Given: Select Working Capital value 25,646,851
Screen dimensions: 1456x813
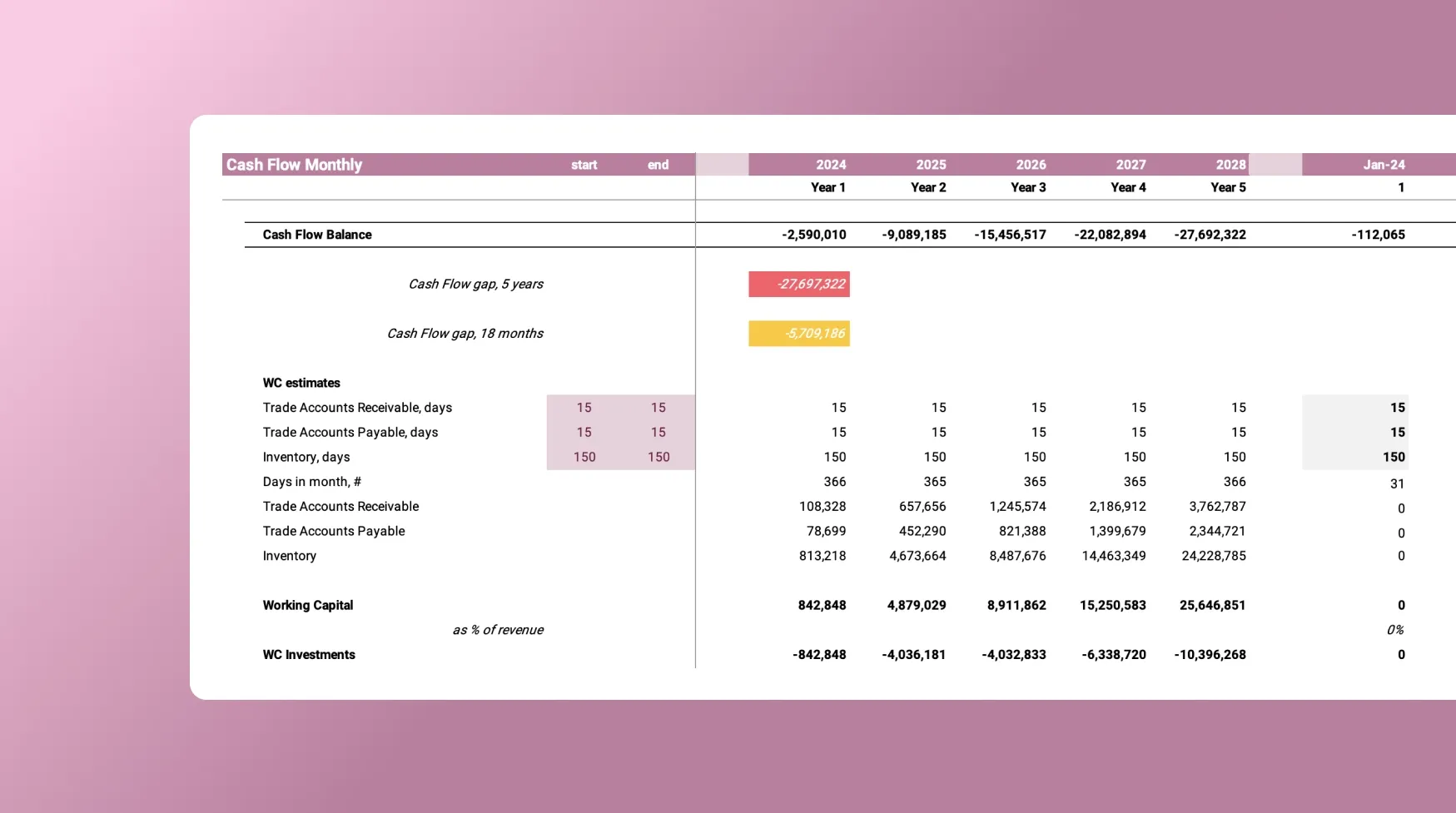Looking at the screenshot, I should click(1212, 605).
